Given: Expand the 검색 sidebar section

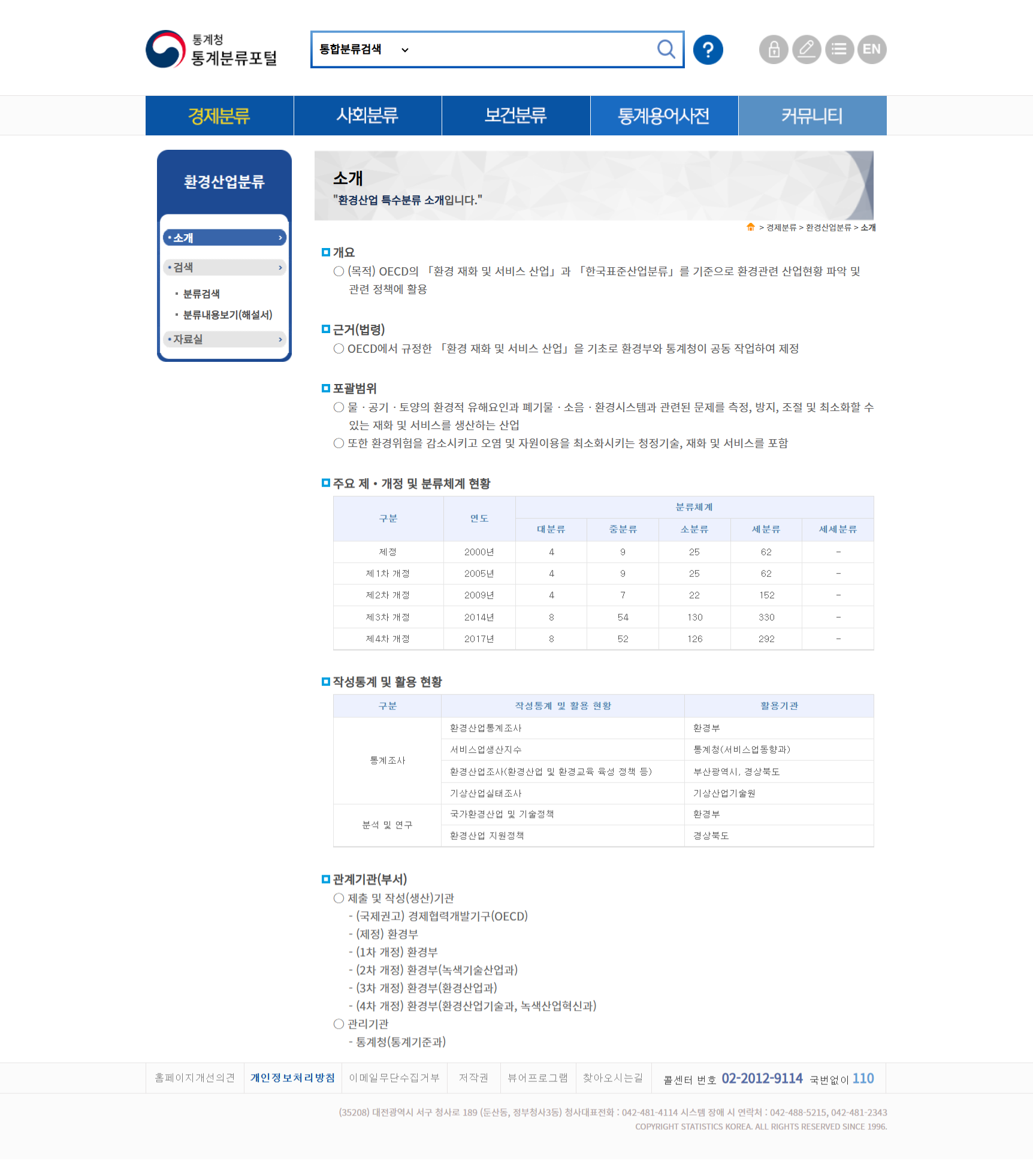Looking at the screenshot, I should (x=224, y=267).
